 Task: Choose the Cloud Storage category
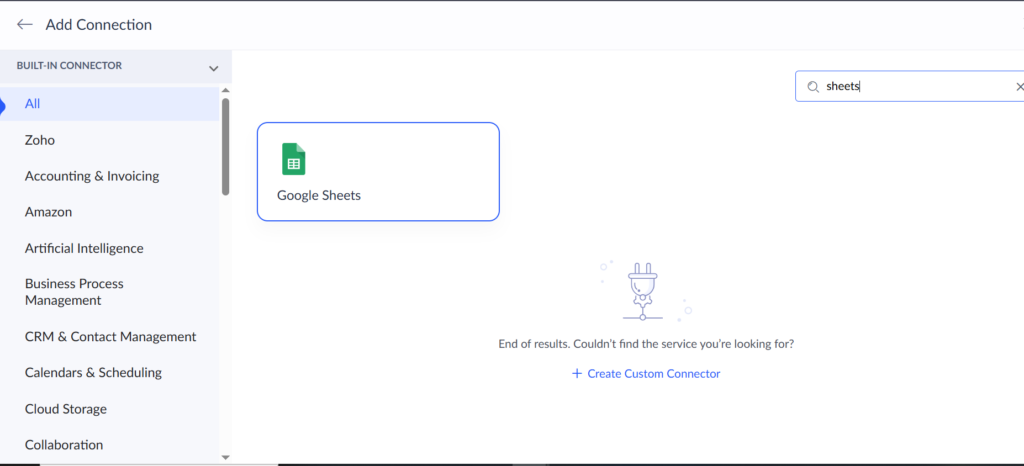pos(66,409)
